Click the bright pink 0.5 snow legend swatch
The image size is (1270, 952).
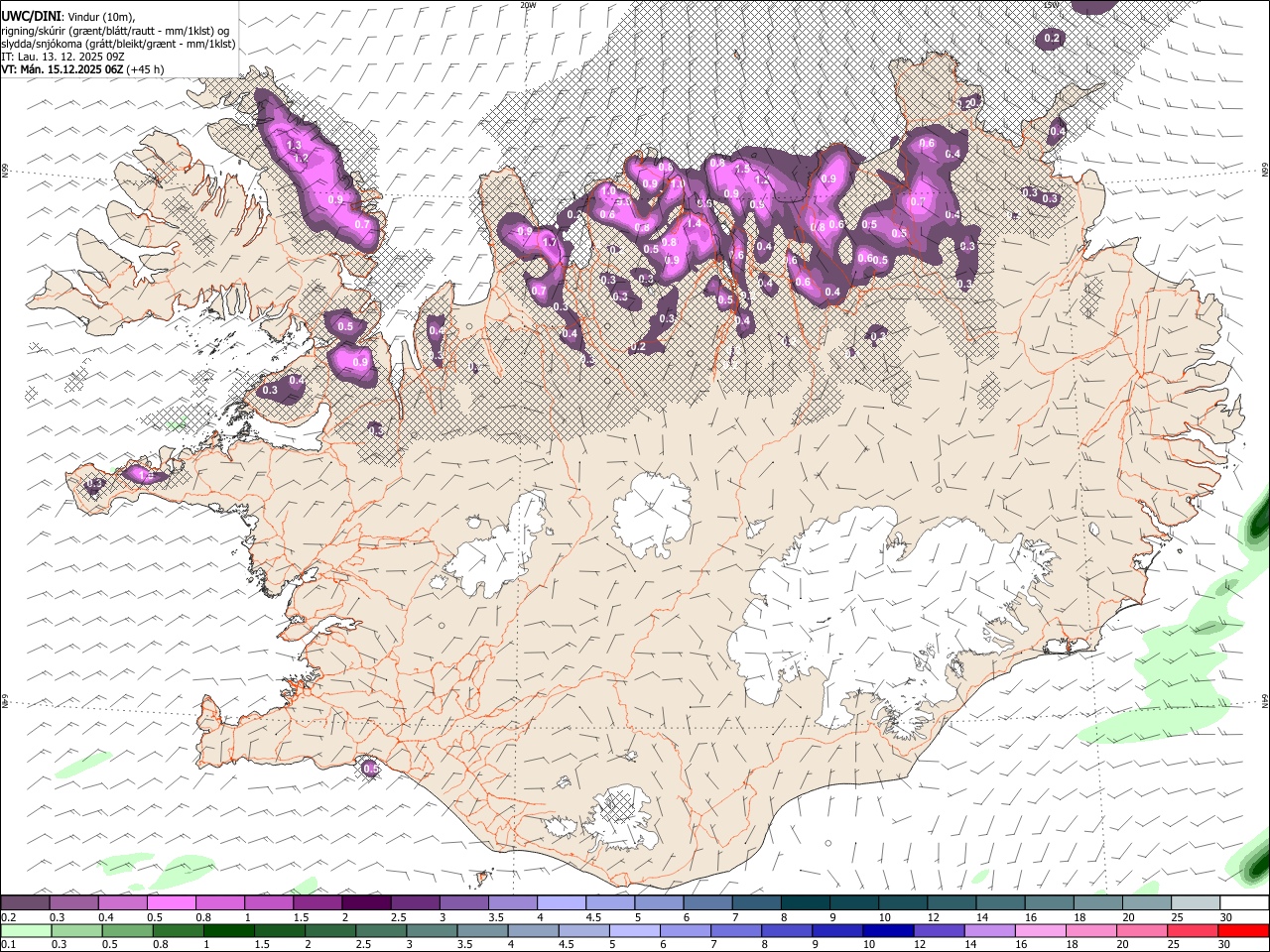[171, 903]
